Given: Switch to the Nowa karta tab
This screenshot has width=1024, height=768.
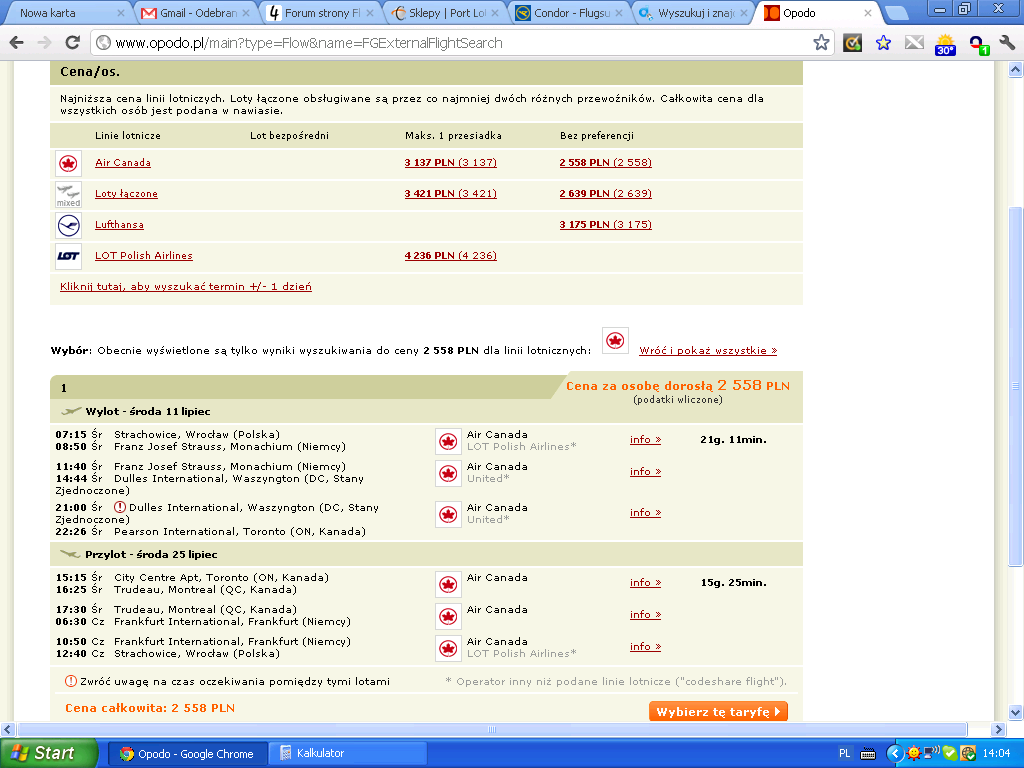Looking at the screenshot, I should [x=65, y=13].
